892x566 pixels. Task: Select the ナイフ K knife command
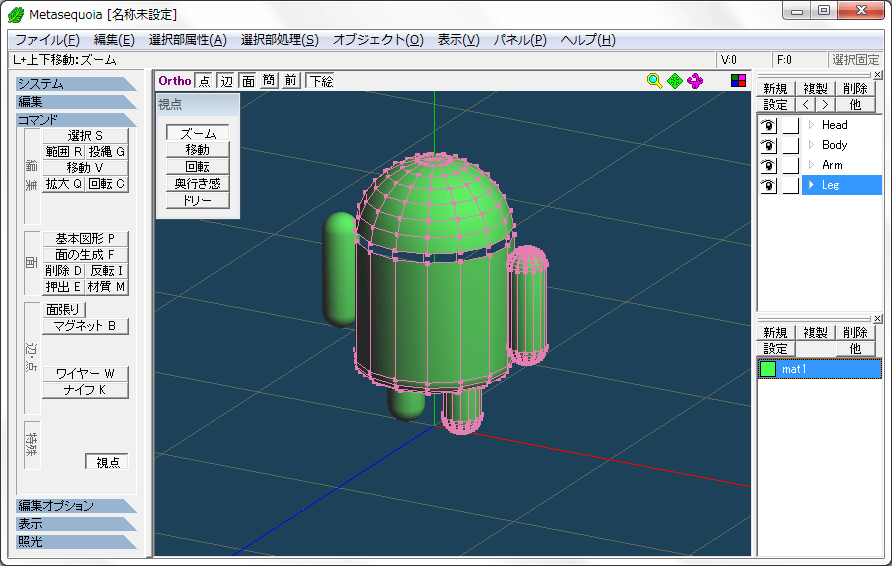(x=85, y=390)
